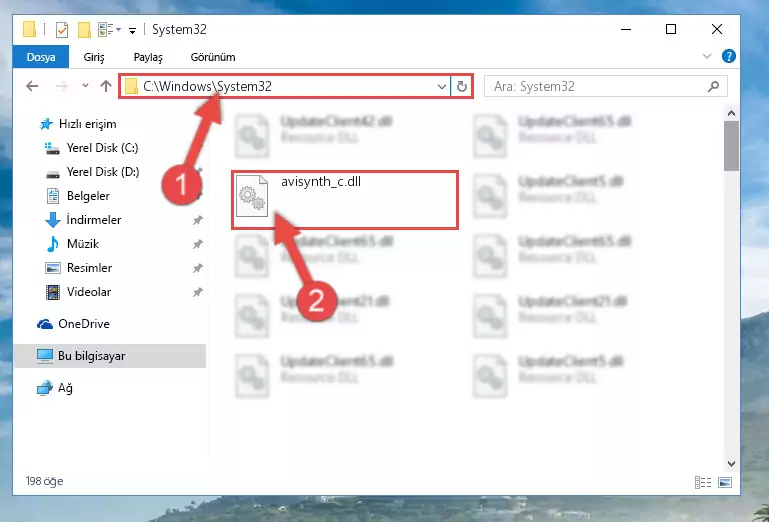
Task: Refresh the System32 folder view
Action: tap(461, 87)
